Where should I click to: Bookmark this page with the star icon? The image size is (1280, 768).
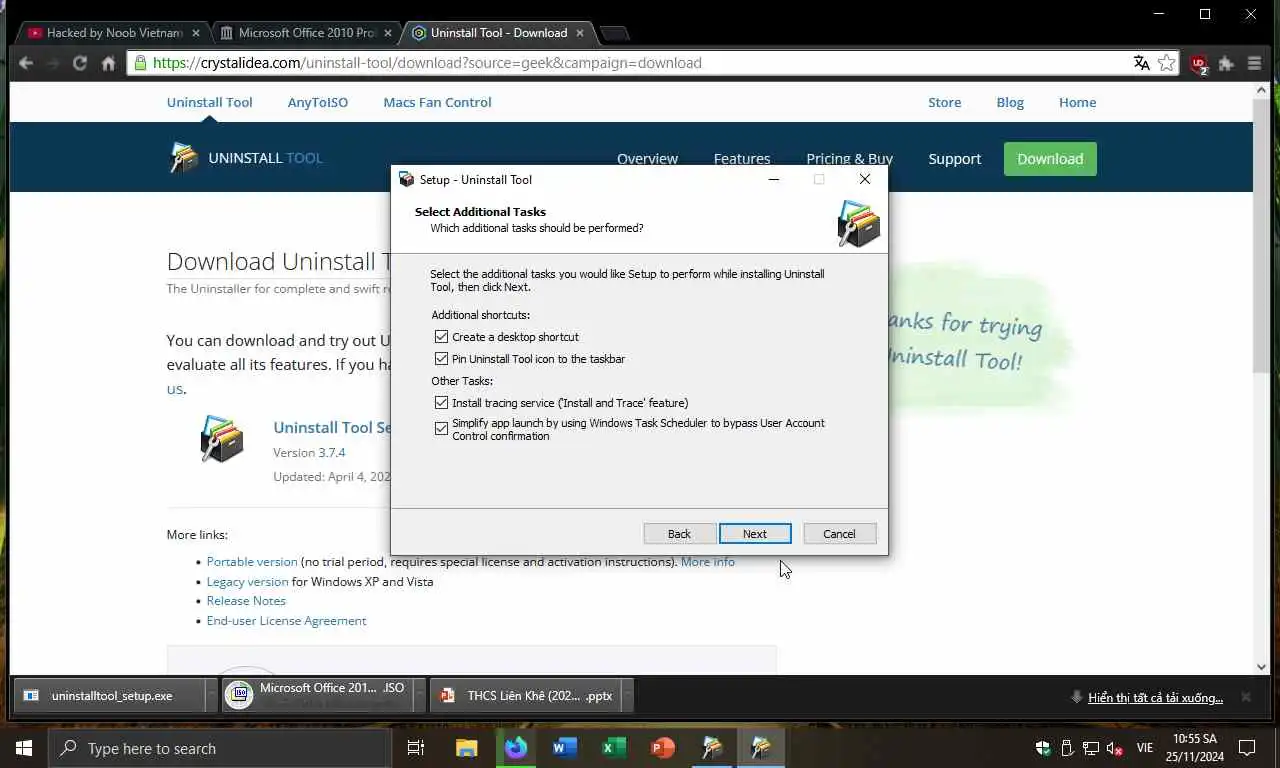[x=1167, y=63]
